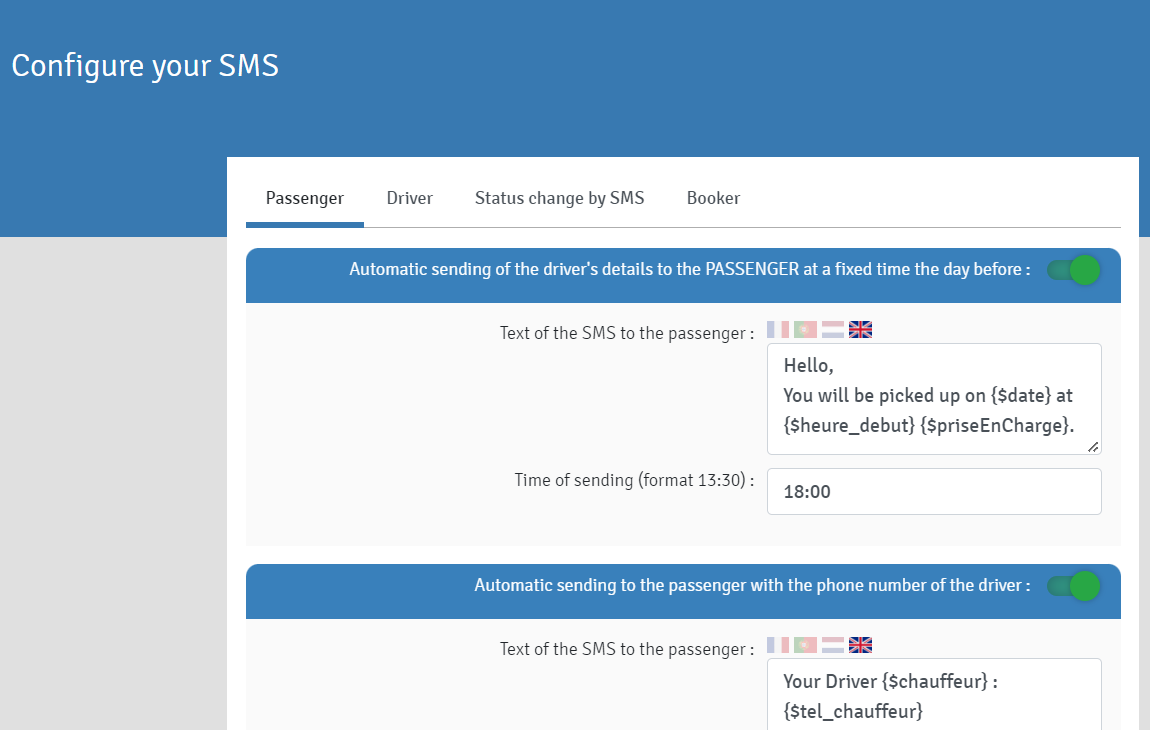Select Dutch flag for day-before SMS text
This screenshot has height=730, width=1150.
point(832,329)
